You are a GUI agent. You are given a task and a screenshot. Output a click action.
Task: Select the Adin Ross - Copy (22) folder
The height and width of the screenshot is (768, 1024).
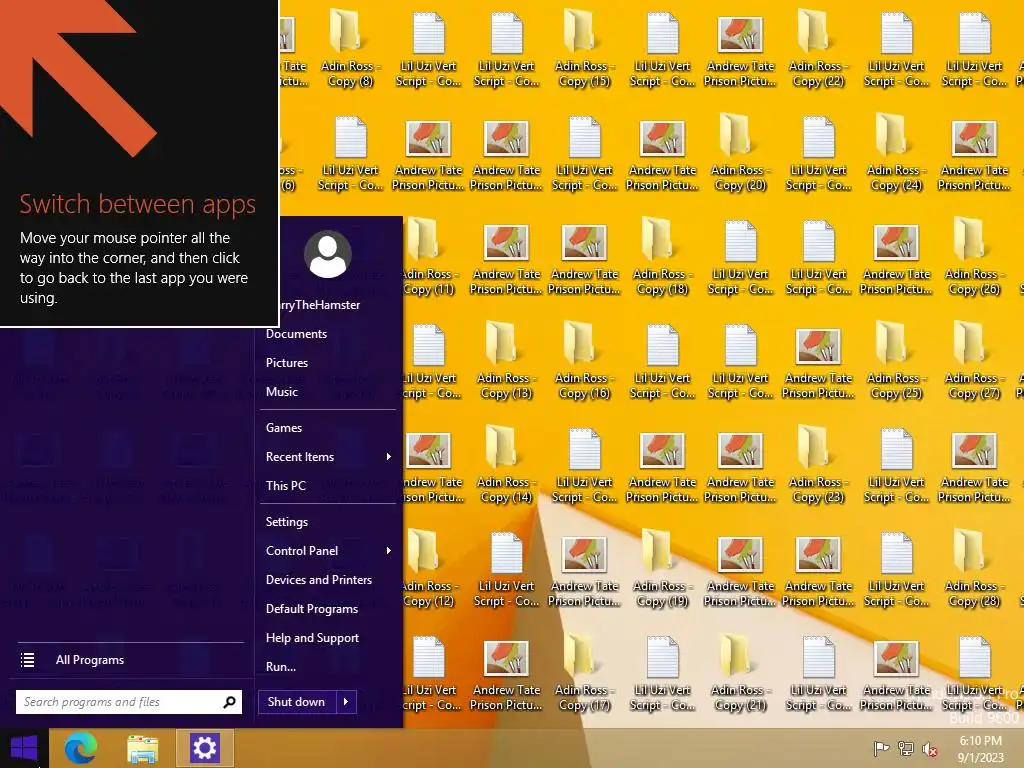(x=818, y=47)
